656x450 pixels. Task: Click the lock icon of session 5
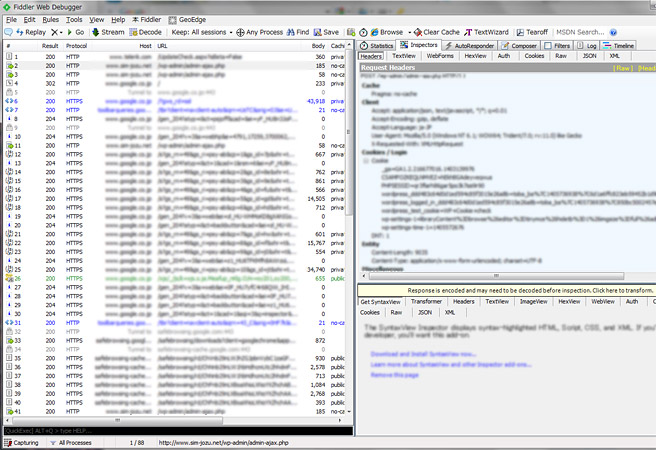coord(9,92)
